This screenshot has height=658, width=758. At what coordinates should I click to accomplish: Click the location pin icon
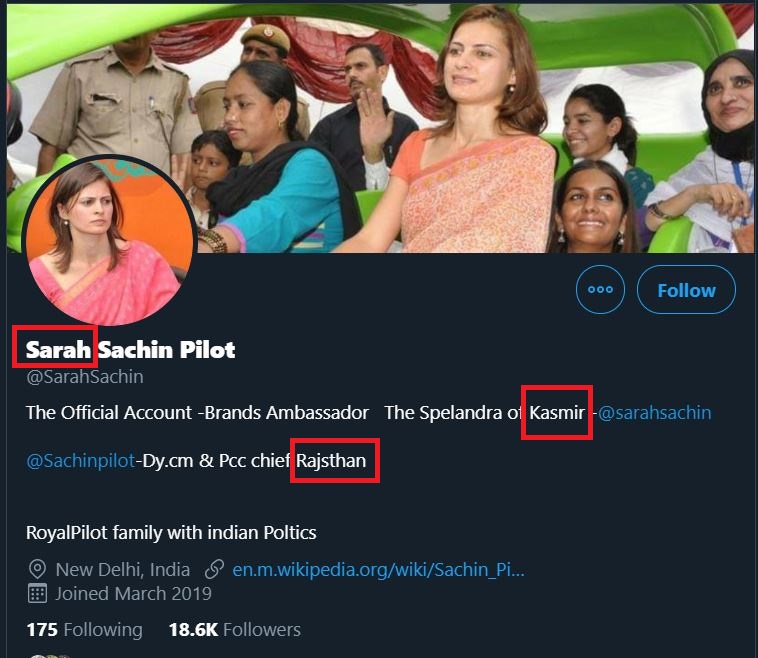[38, 570]
